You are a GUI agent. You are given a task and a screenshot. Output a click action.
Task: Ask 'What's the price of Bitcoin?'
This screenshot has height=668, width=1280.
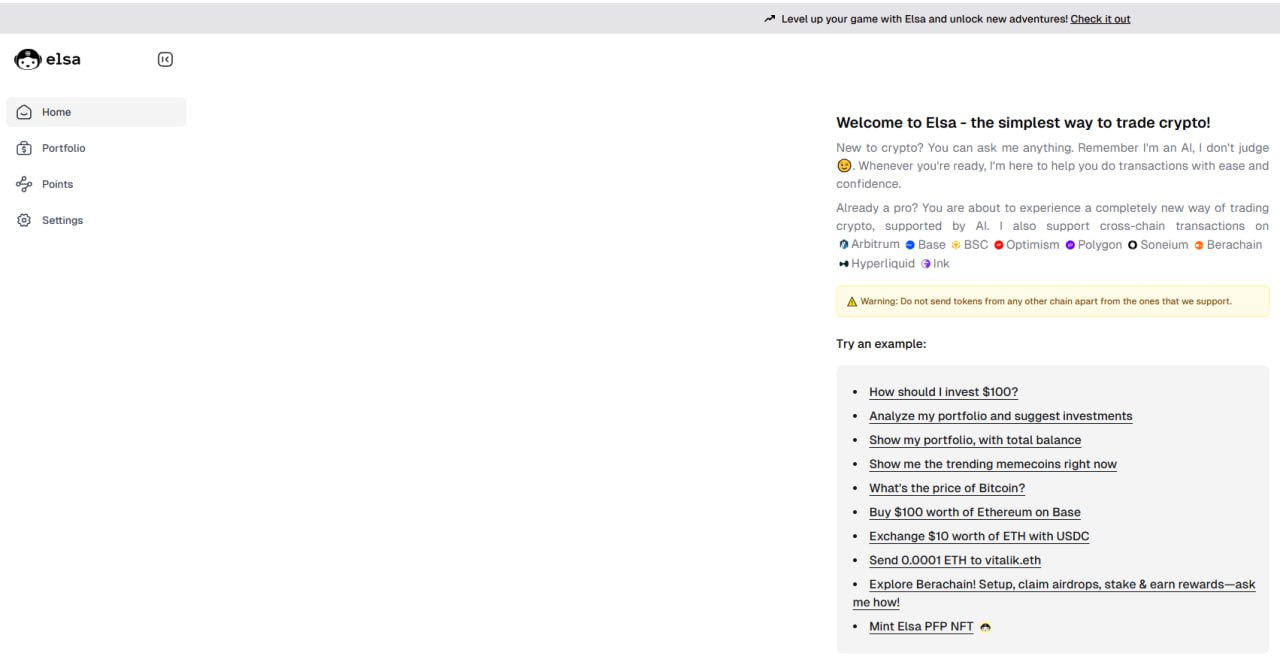947,488
